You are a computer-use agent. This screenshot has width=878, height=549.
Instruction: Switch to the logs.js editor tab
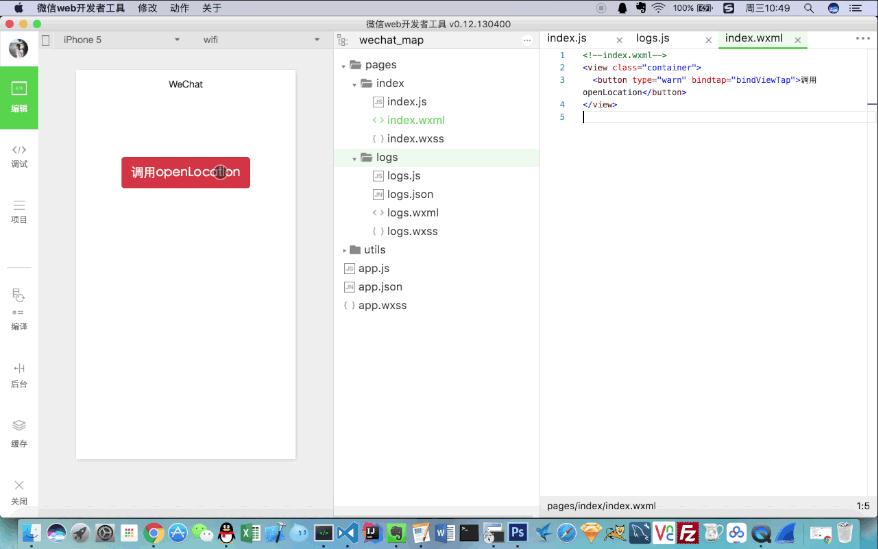(x=652, y=38)
